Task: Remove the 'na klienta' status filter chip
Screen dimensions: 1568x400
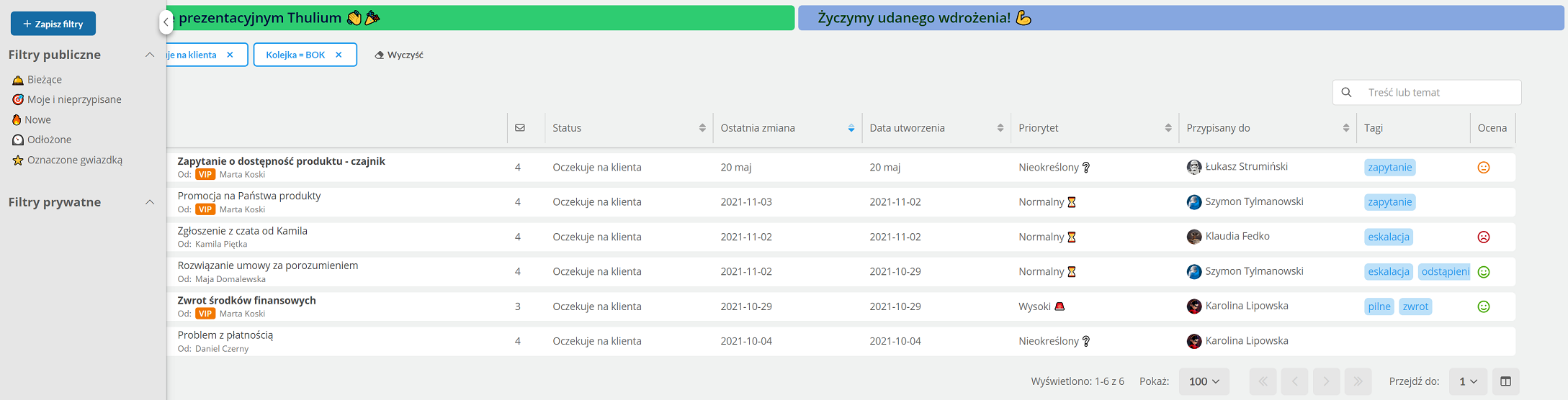Action: (x=230, y=55)
